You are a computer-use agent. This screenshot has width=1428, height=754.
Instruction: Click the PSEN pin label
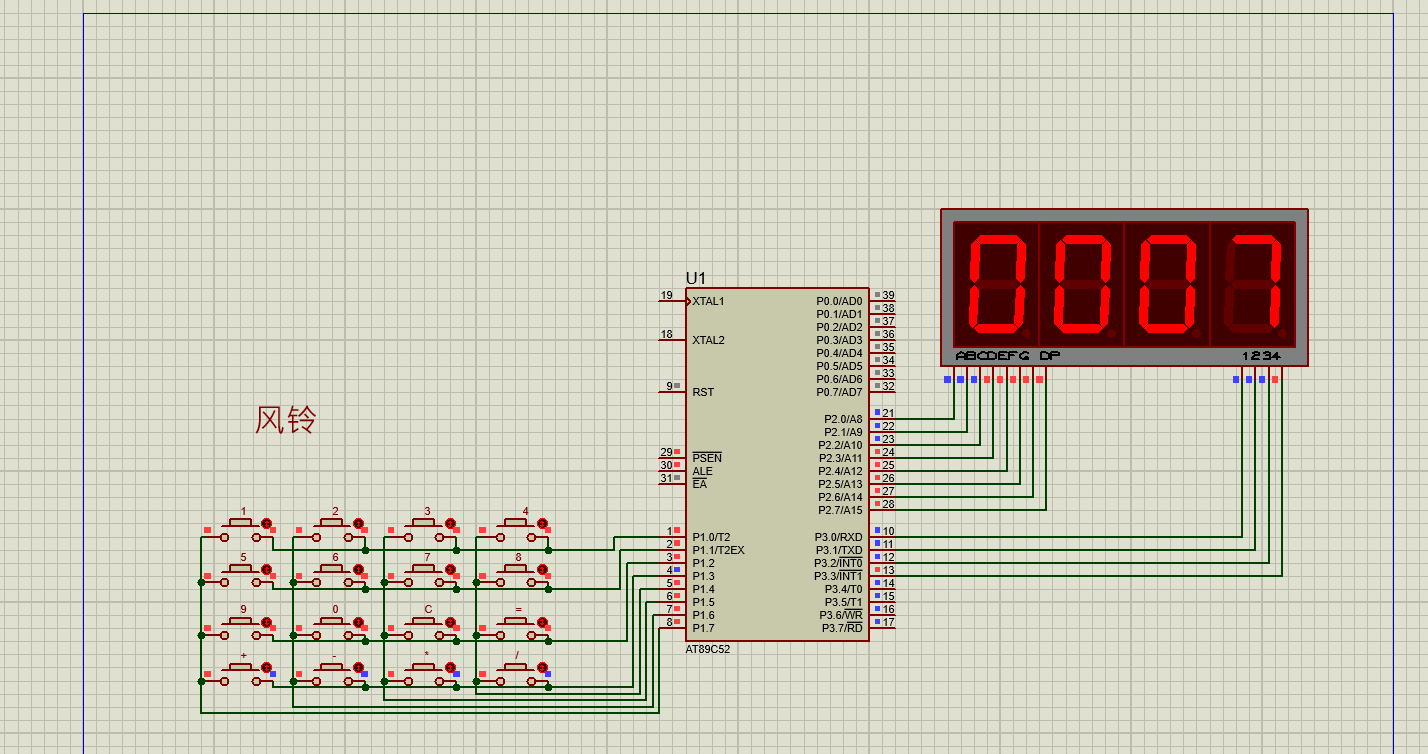(x=707, y=458)
